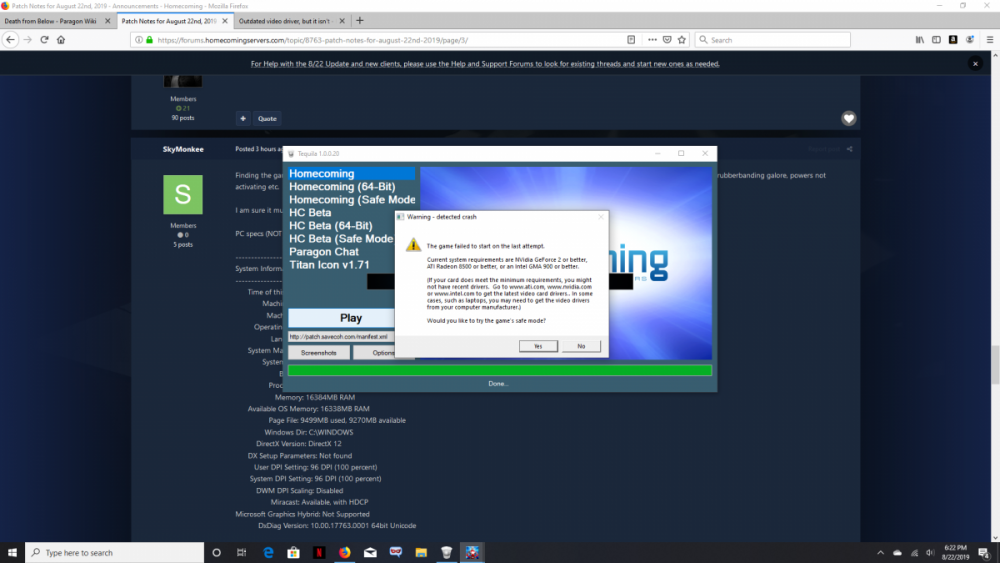Bookmark this page with the star icon
The image size is (1000, 563).
[683, 40]
